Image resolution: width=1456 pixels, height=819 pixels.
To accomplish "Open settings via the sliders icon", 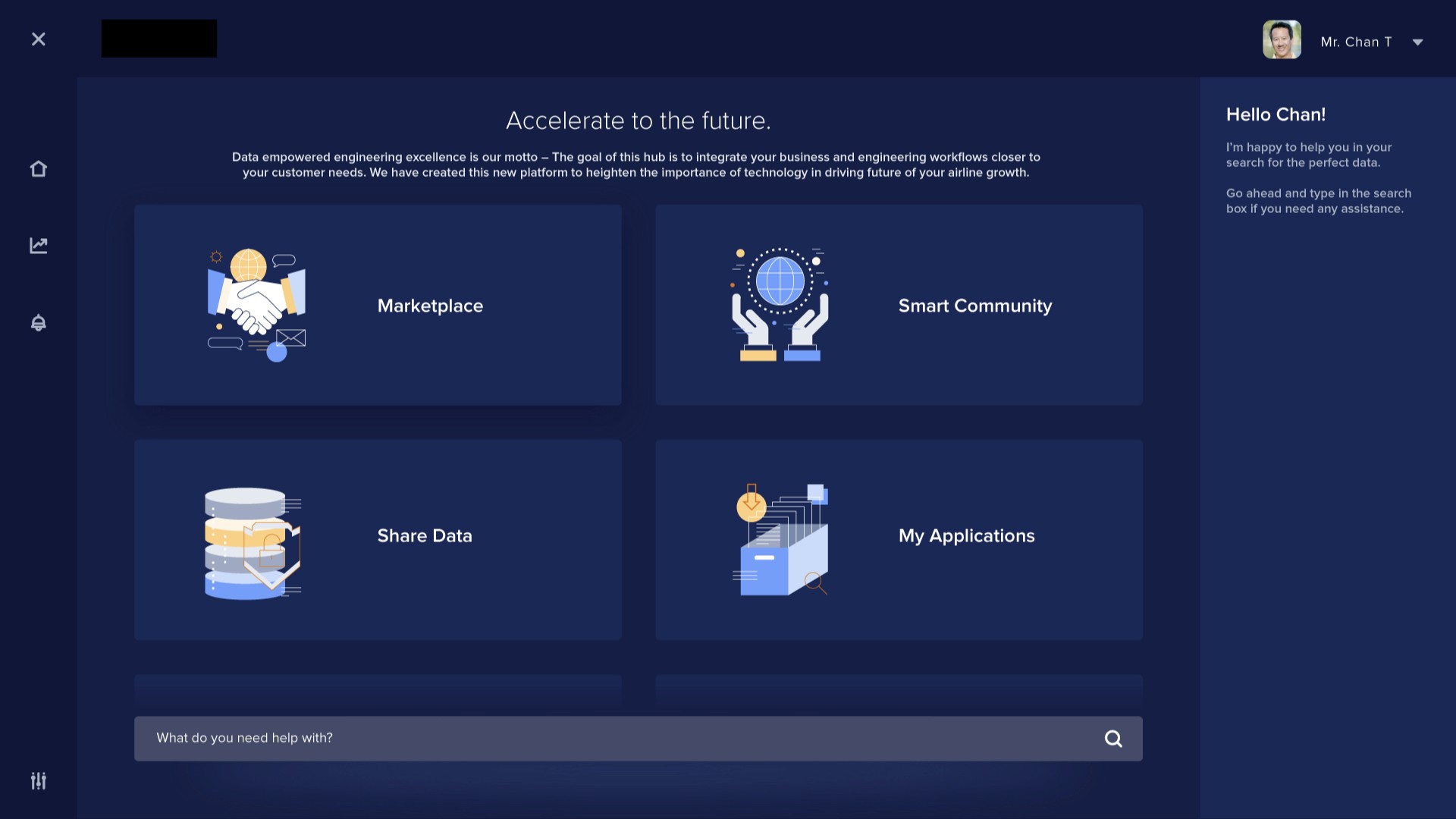I will [x=39, y=780].
